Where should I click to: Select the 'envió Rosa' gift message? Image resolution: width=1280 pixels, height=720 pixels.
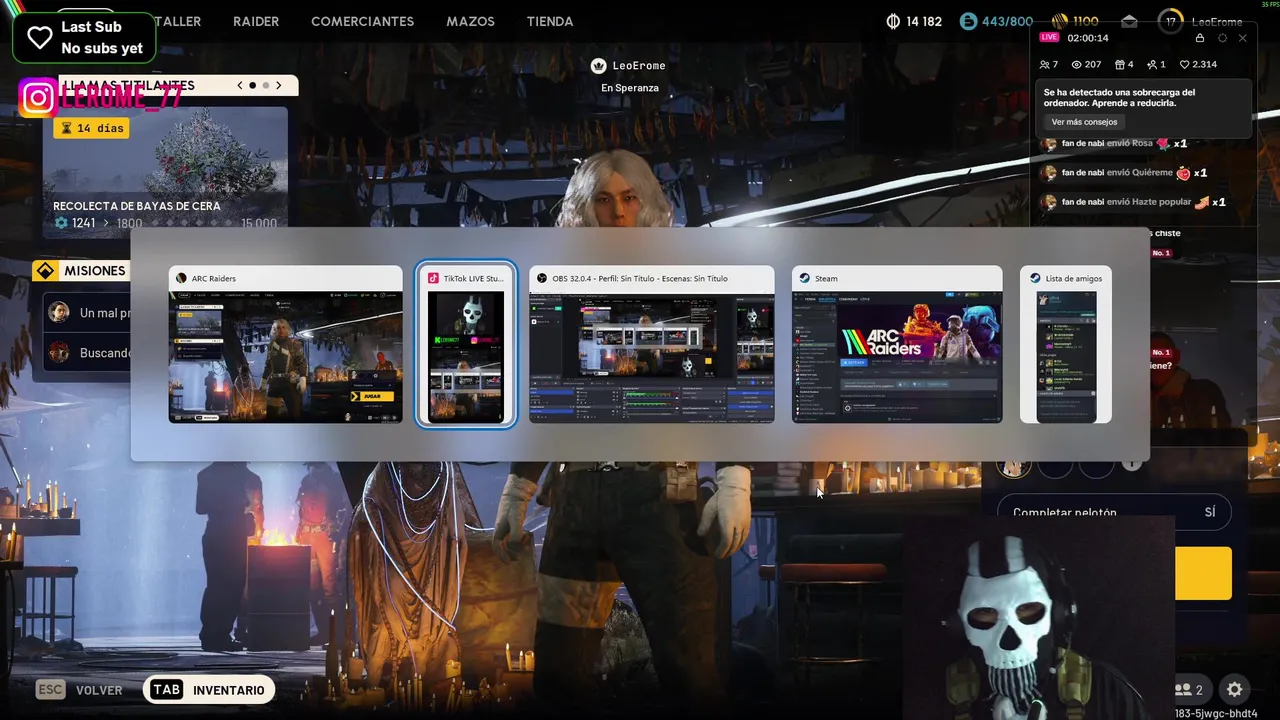tap(1114, 144)
